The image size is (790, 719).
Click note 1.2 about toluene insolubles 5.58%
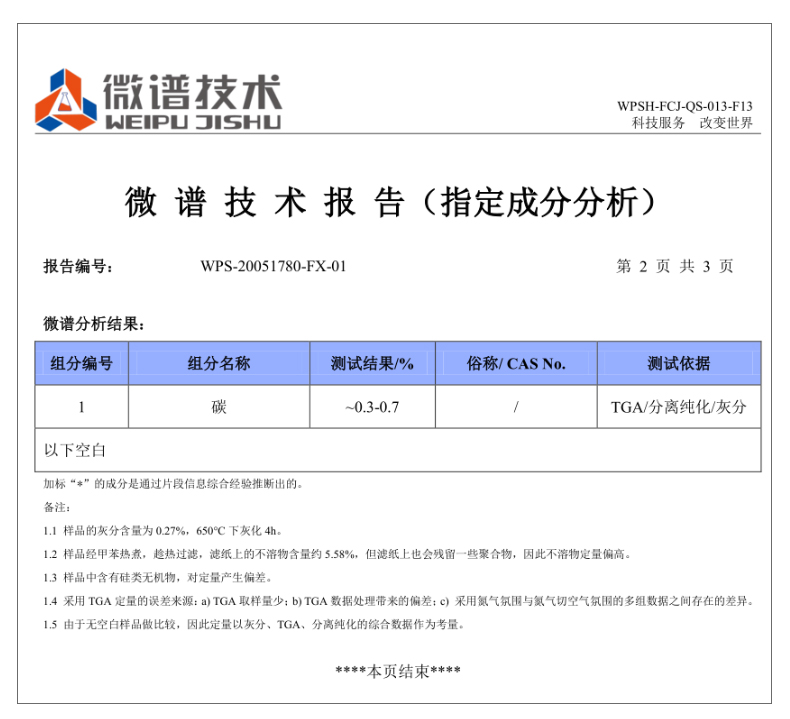click(337, 554)
